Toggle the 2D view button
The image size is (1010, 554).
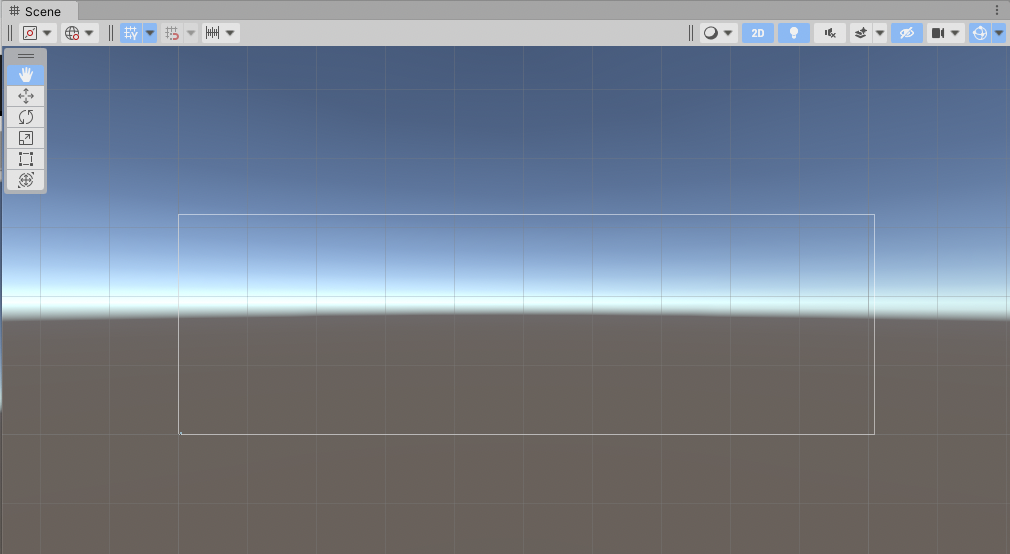point(758,33)
